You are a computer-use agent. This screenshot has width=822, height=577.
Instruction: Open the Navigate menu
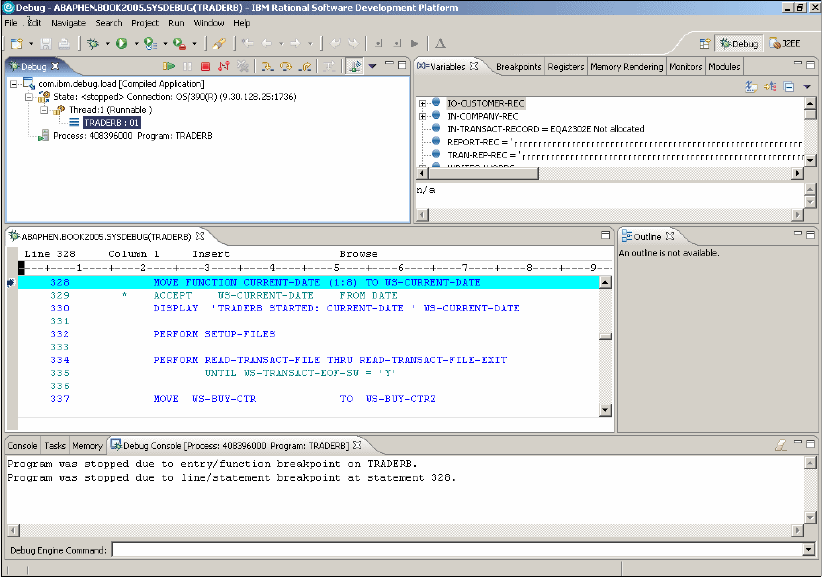pos(68,22)
